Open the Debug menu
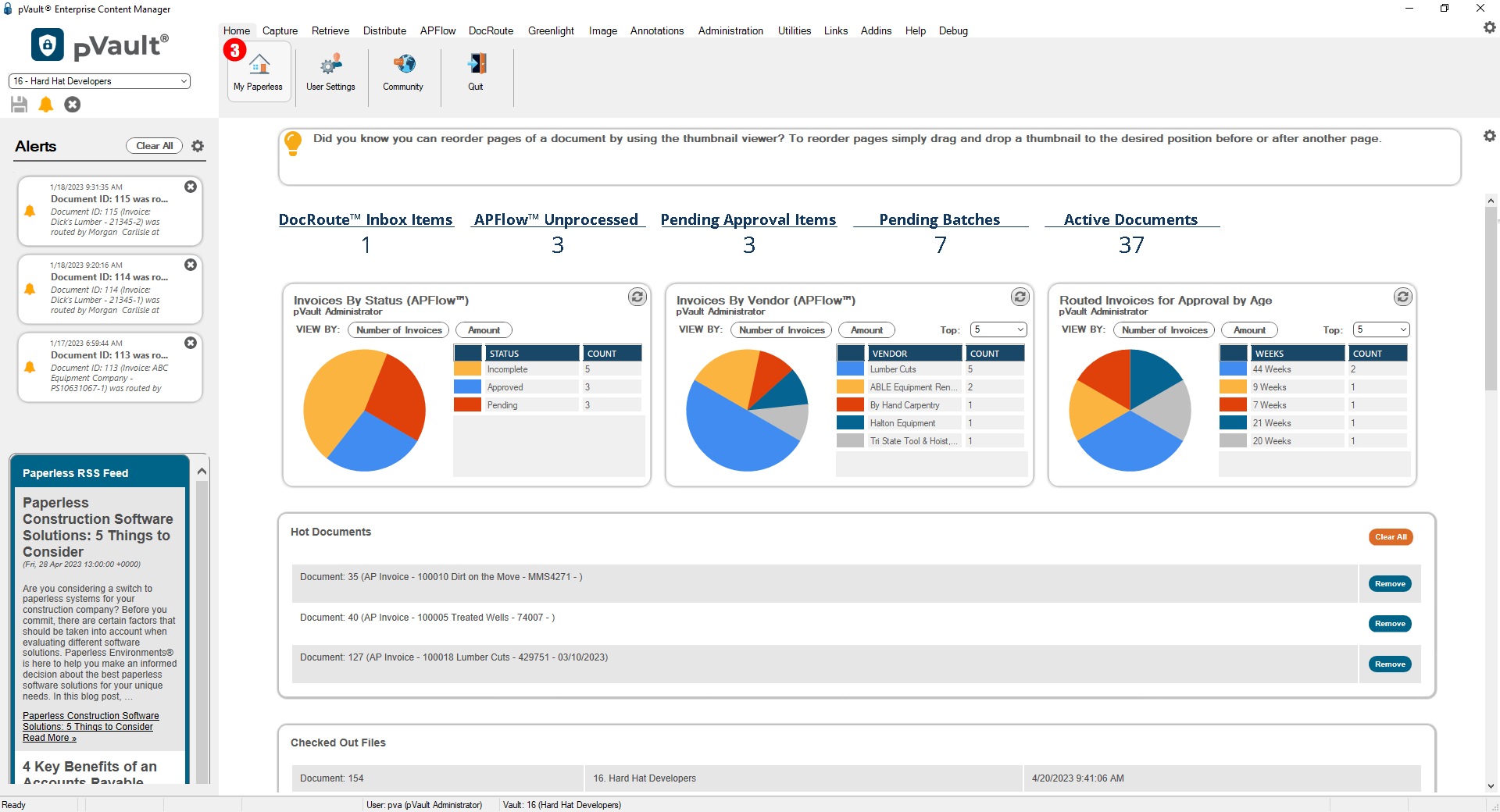 953,30
